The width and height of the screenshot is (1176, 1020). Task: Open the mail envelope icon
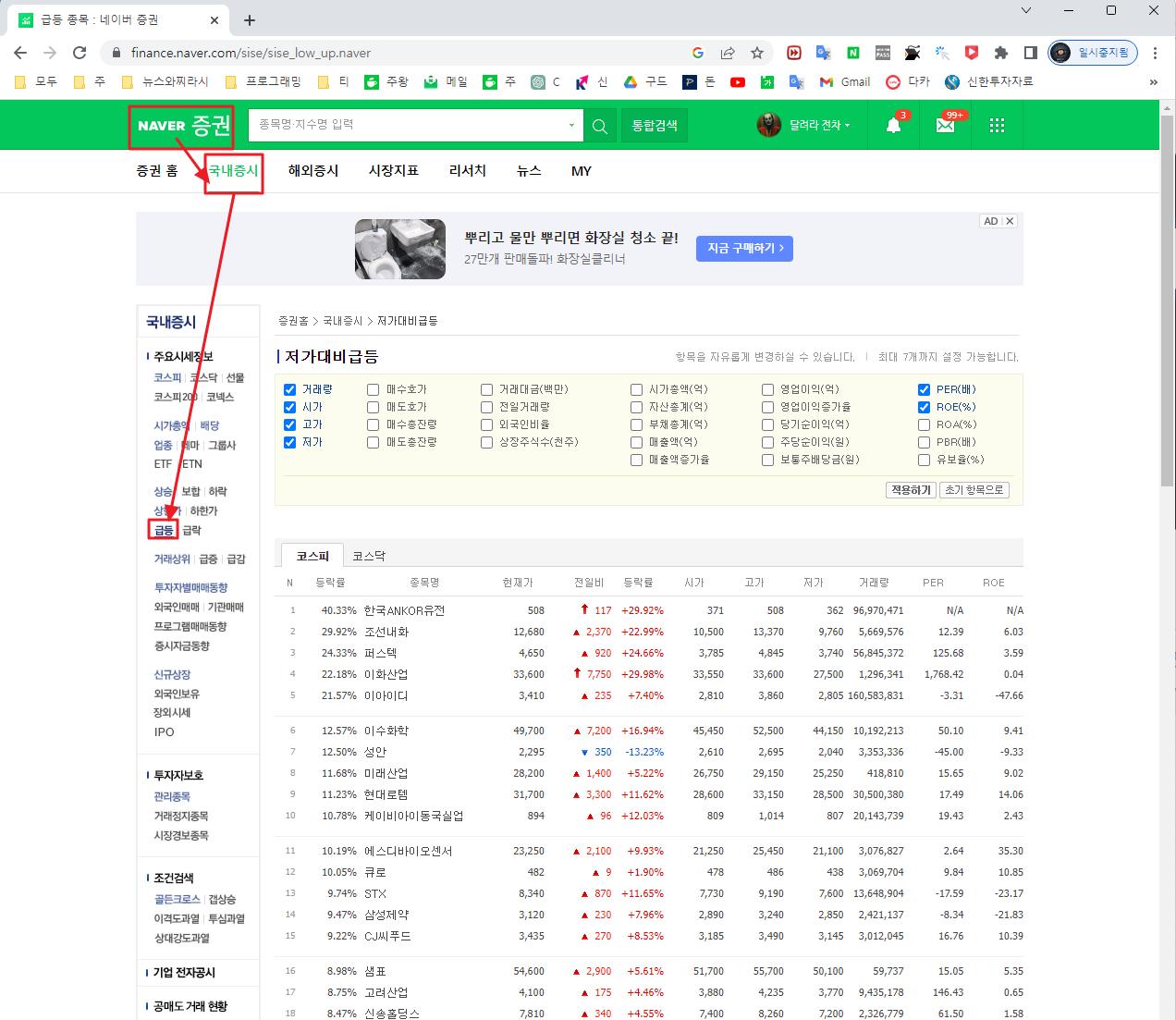[946, 125]
